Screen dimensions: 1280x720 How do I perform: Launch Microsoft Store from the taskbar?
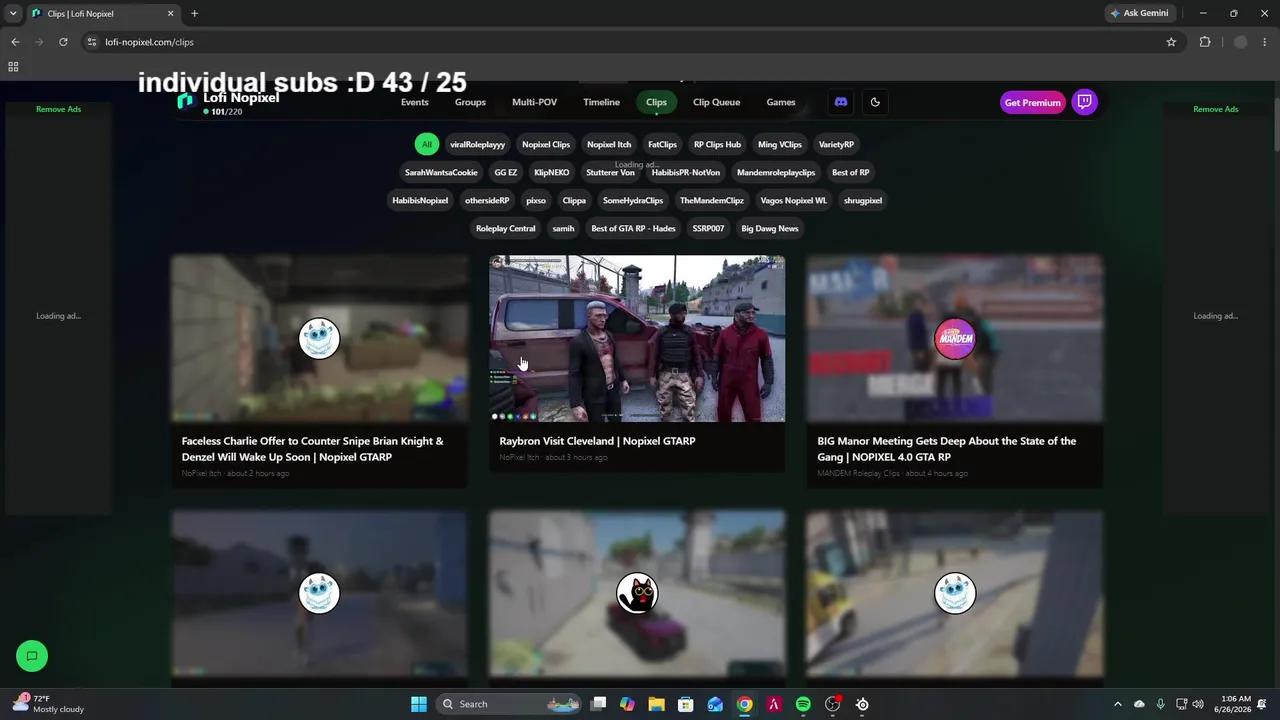coord(686,704)
